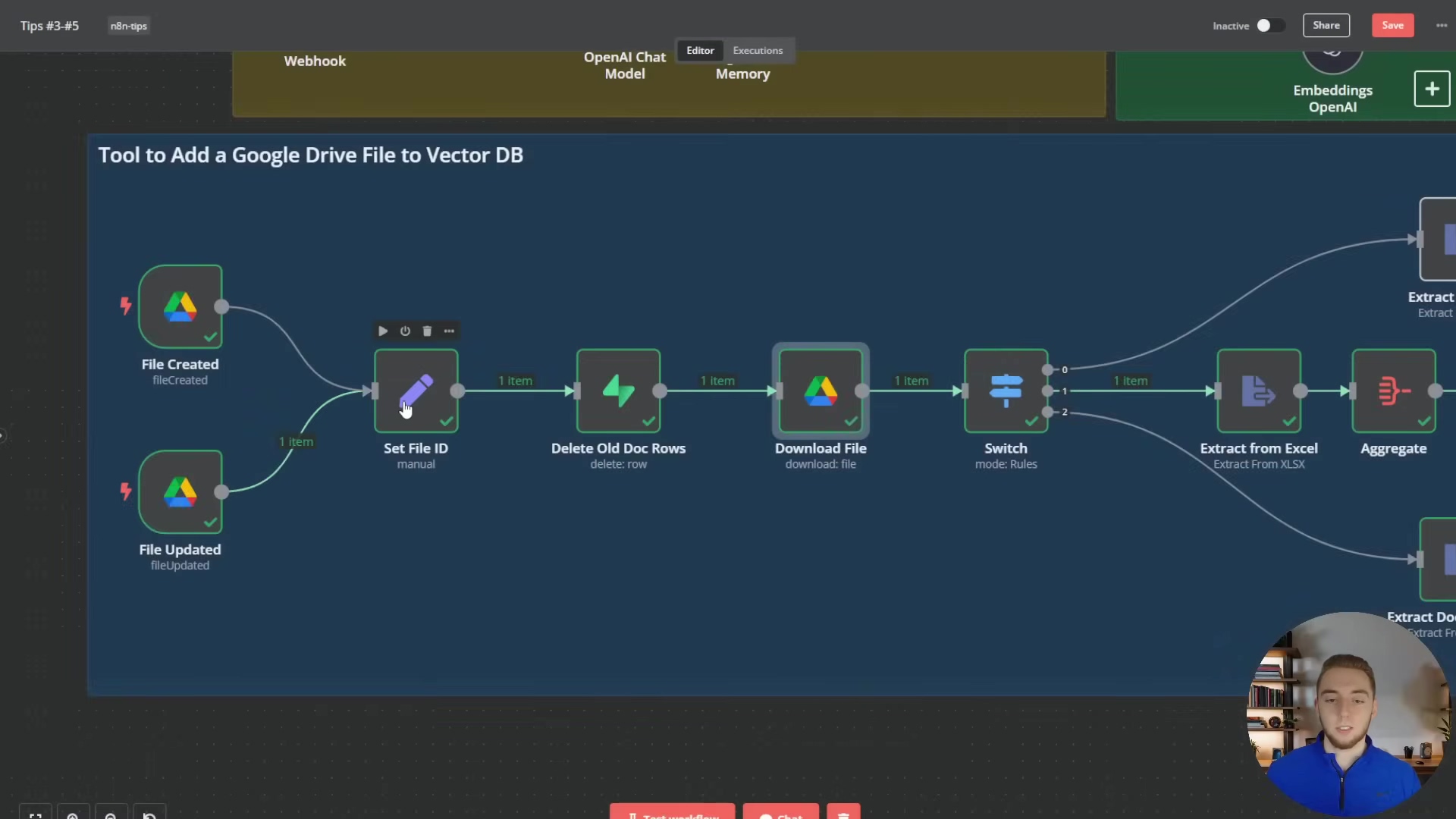Open the Set File ID node

(416, 391)
